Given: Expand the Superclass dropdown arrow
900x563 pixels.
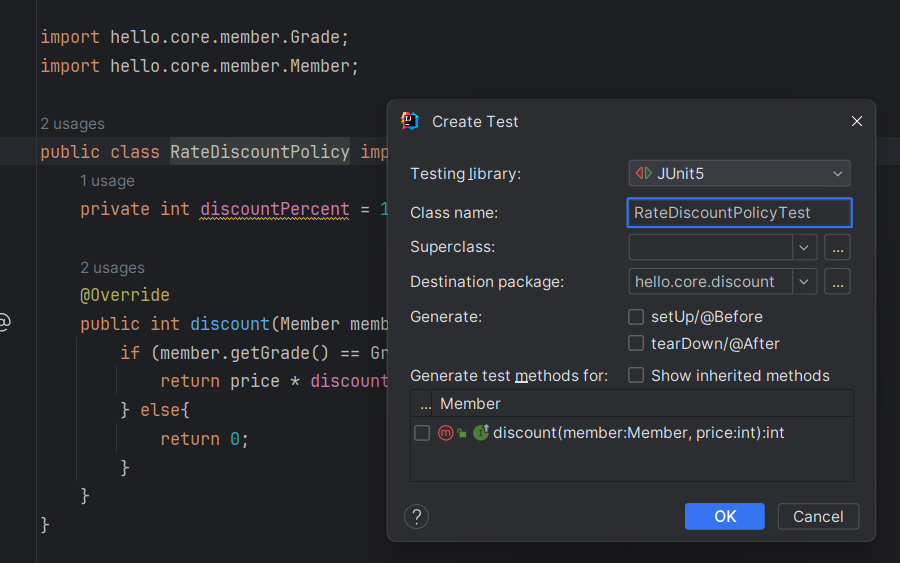Looking at the screenshot, I should point(805,247).
